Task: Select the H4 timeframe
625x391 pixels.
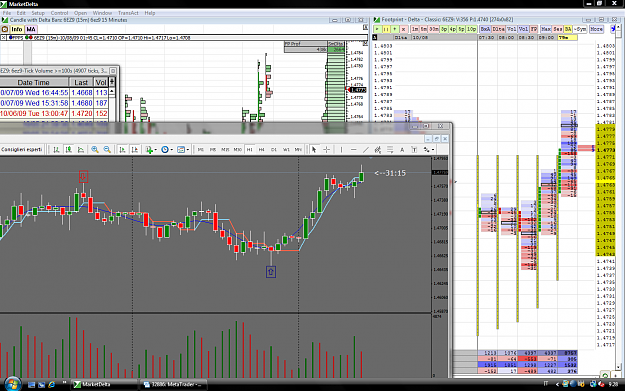Action: pyautogui.click(x=261, y=149)
